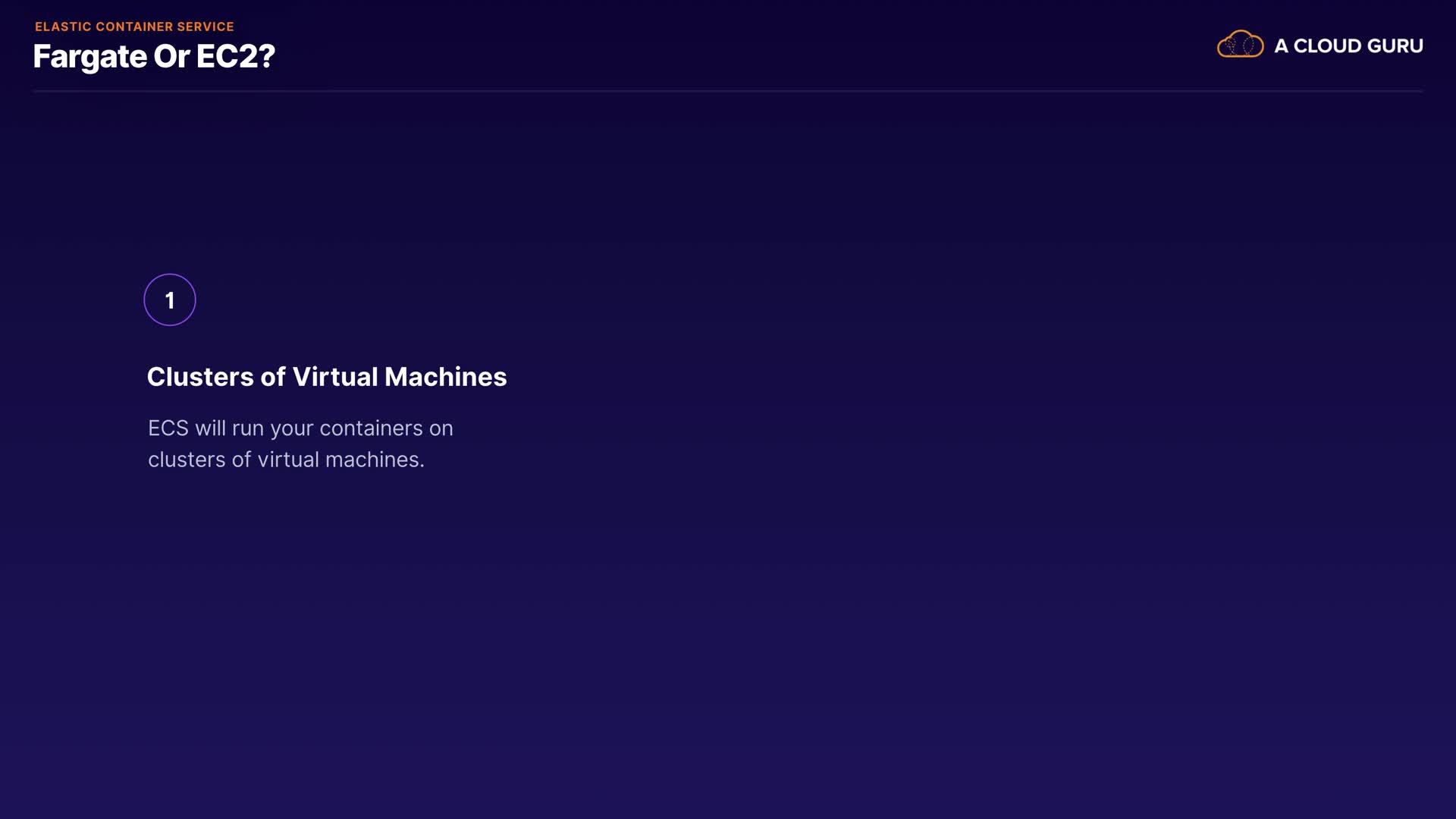The height and width of the screenshot is (819, 1456).
Task: Click the word 'SERVICE' in orange subtitle
Action: [x=206, y=27]
